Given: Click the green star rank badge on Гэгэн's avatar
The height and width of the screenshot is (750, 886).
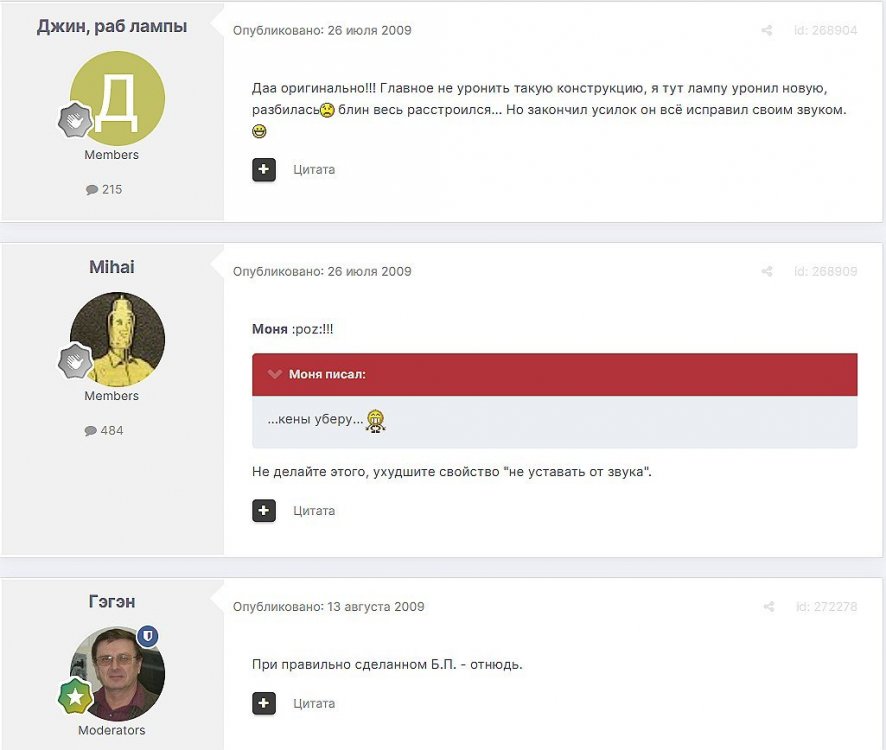Looking at the screenshot, I should 75,696.
